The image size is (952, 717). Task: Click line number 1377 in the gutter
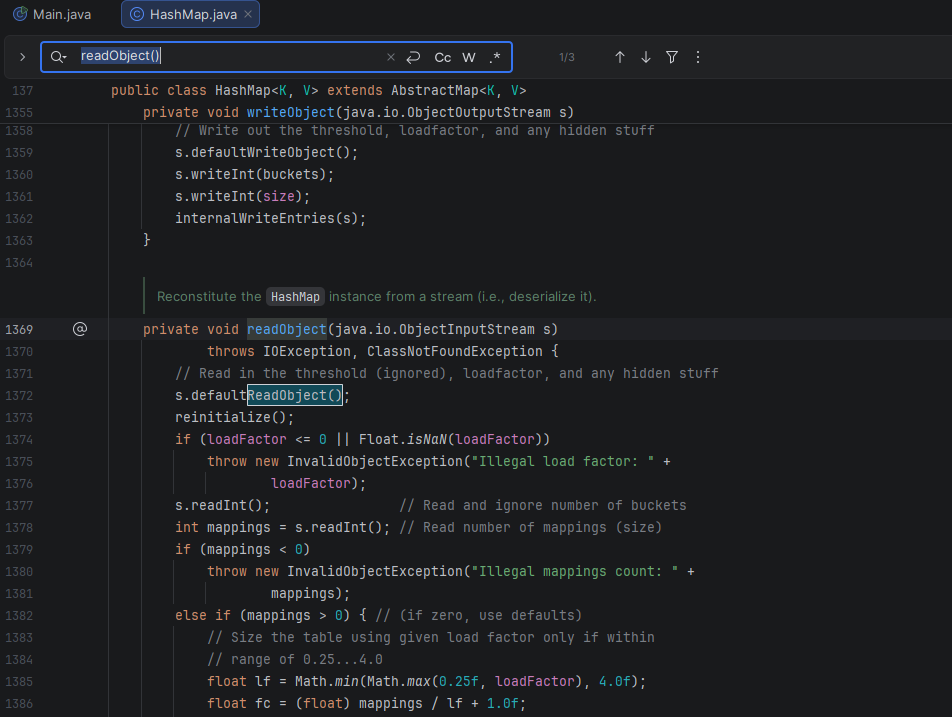tap(19, 505)
